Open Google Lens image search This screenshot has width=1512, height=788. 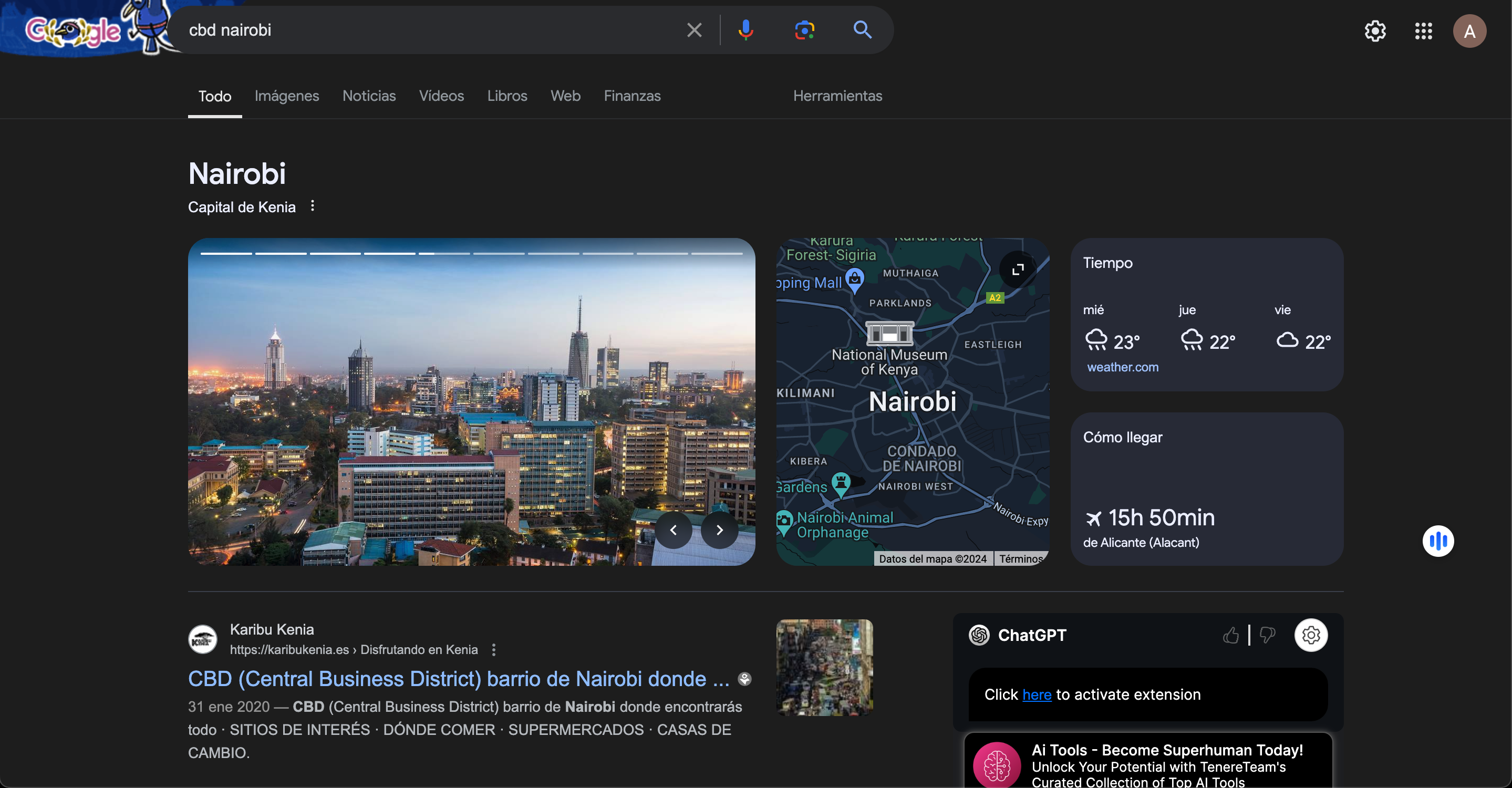click(804, 30)
